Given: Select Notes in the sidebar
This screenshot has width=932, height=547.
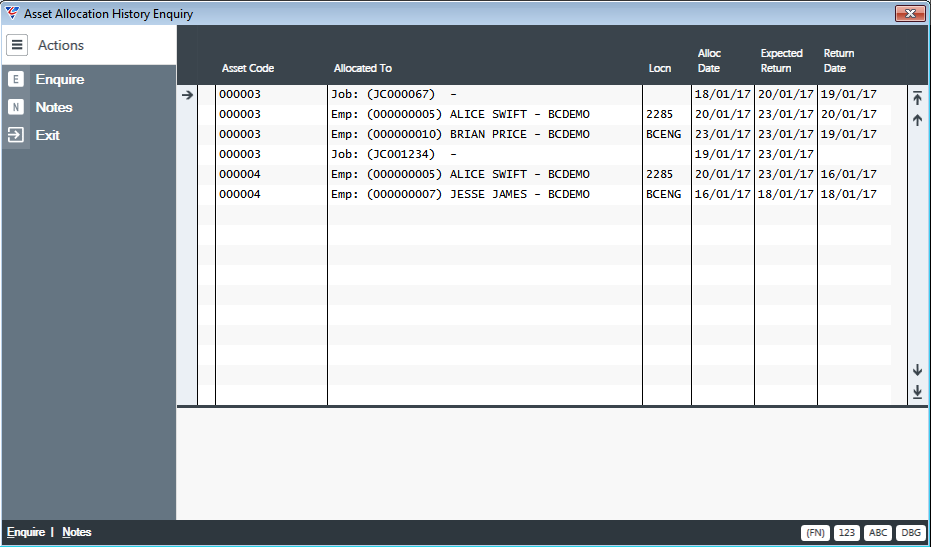Looking at the screenshot, I should click(x=54, y=107).
